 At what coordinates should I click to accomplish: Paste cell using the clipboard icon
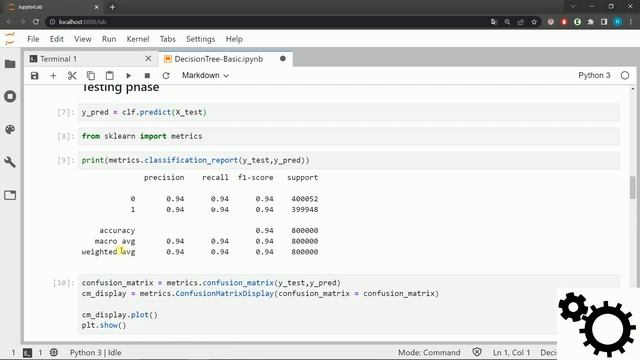coord(109,76)
